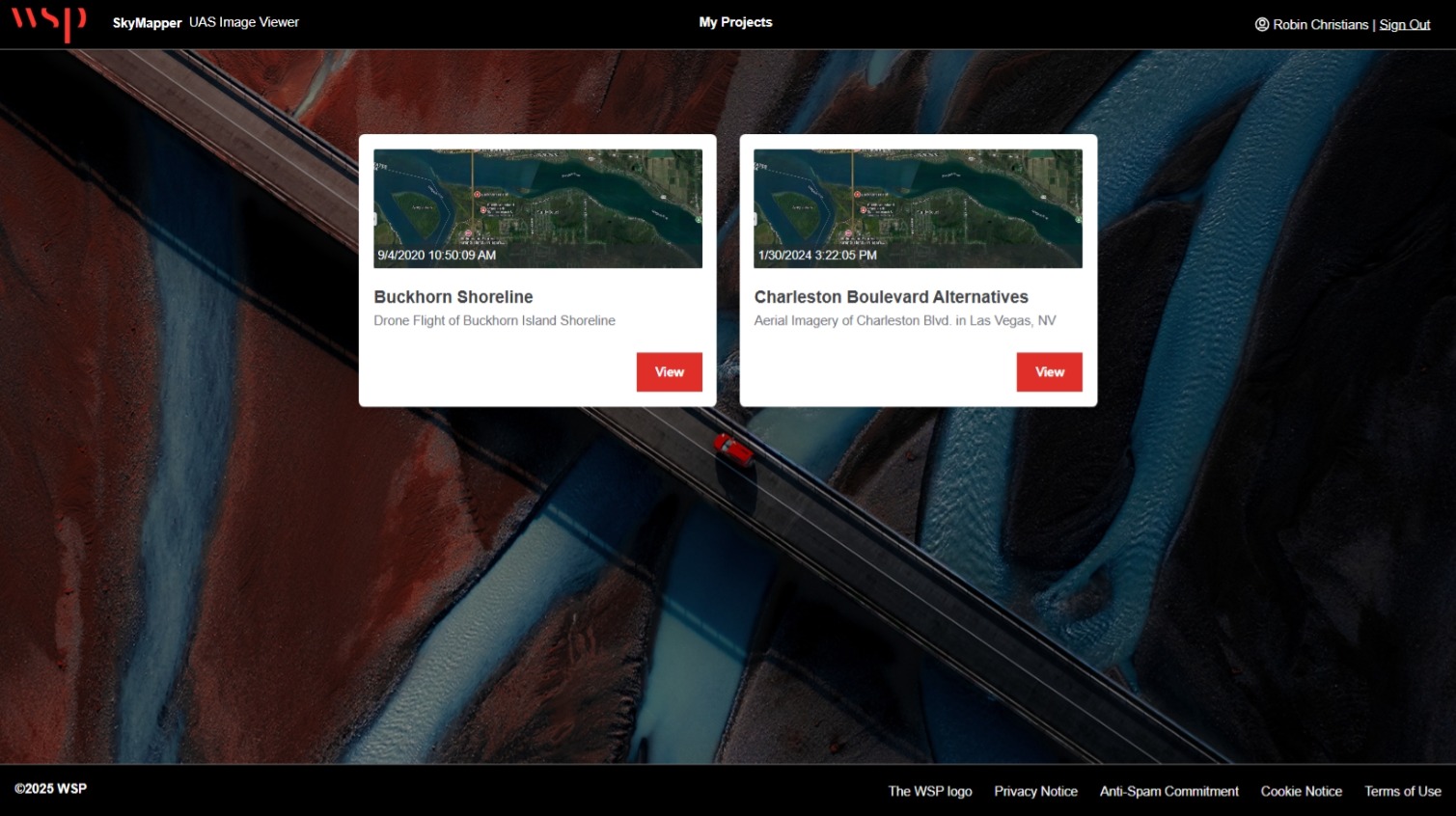Click the Robin Christians username
The width and height of the screenshot is (1456, 816).
click(x=1320, y=24)
